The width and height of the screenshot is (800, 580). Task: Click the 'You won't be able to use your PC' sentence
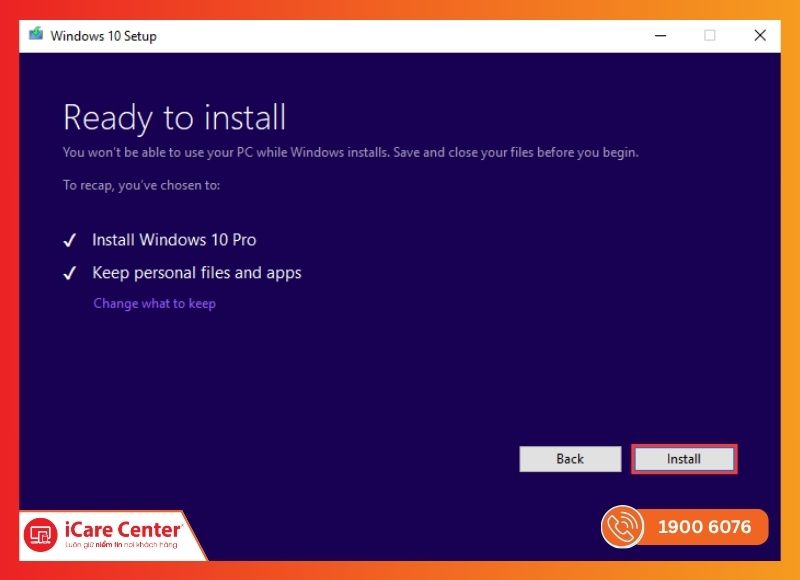pyautogui.click(x=351, y=153)
